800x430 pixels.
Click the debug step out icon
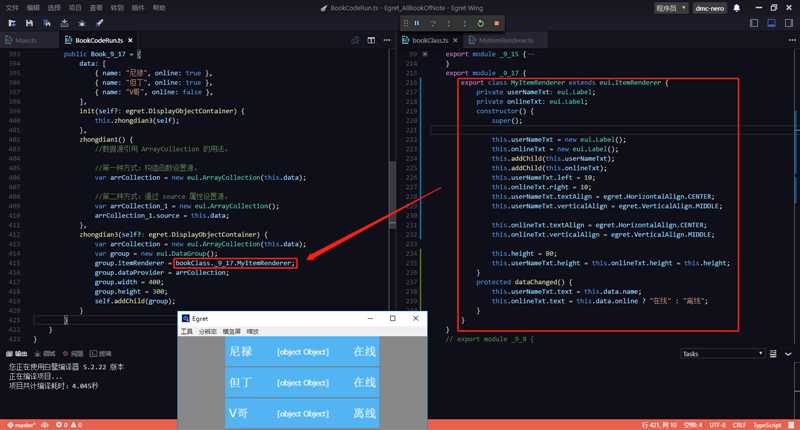coord(465,23)
